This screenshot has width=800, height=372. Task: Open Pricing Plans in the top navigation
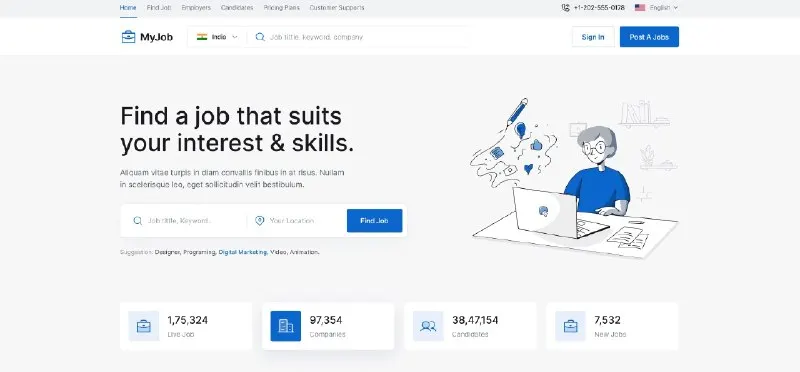[x=282, y=8]
